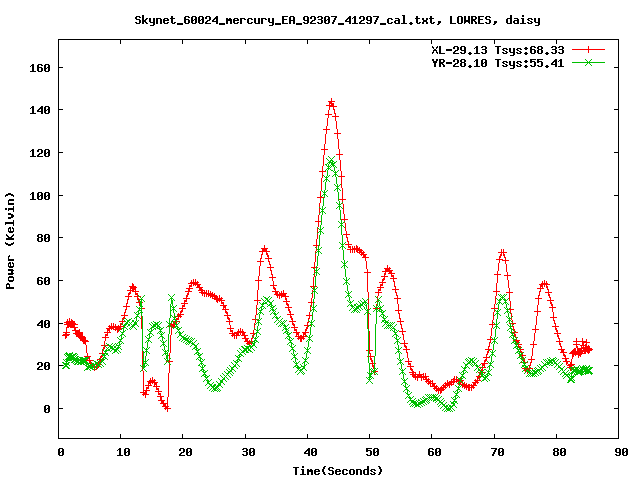Select legend entry XL-29.13 Tsys:68.33

point(498,50)
